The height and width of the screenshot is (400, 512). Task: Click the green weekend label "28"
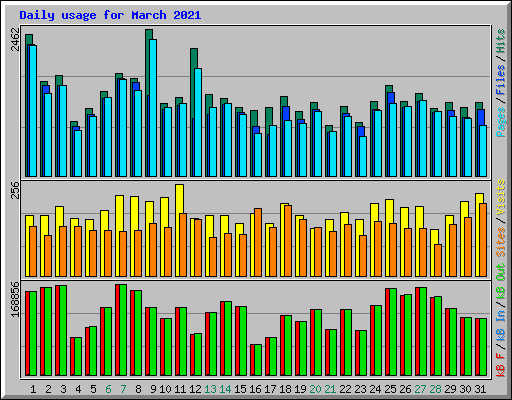(x=435, y=389)
